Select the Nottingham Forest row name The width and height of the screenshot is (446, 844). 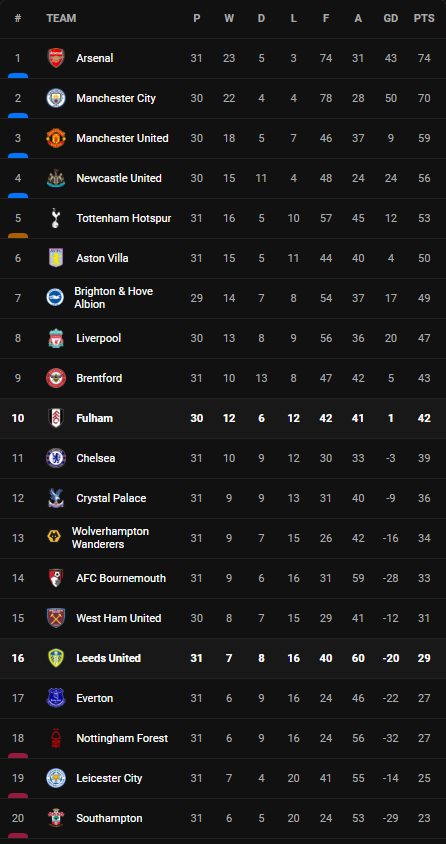point(122,738)
